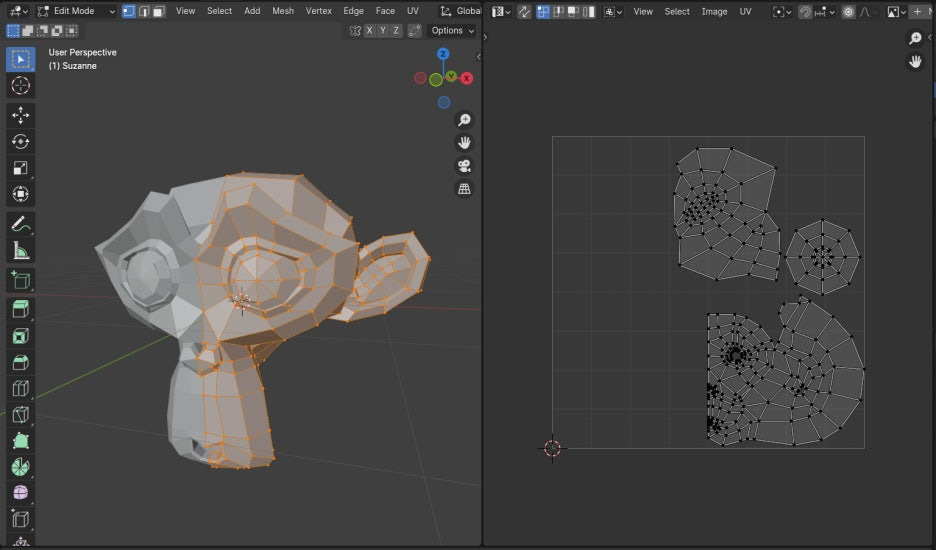Choose the Move tool
The image size is (936, 550).
tap(20, 115)
